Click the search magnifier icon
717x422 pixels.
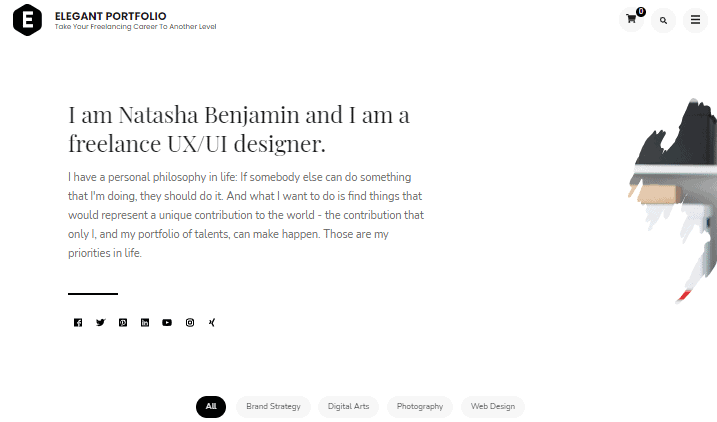click(x=663, y=20)
